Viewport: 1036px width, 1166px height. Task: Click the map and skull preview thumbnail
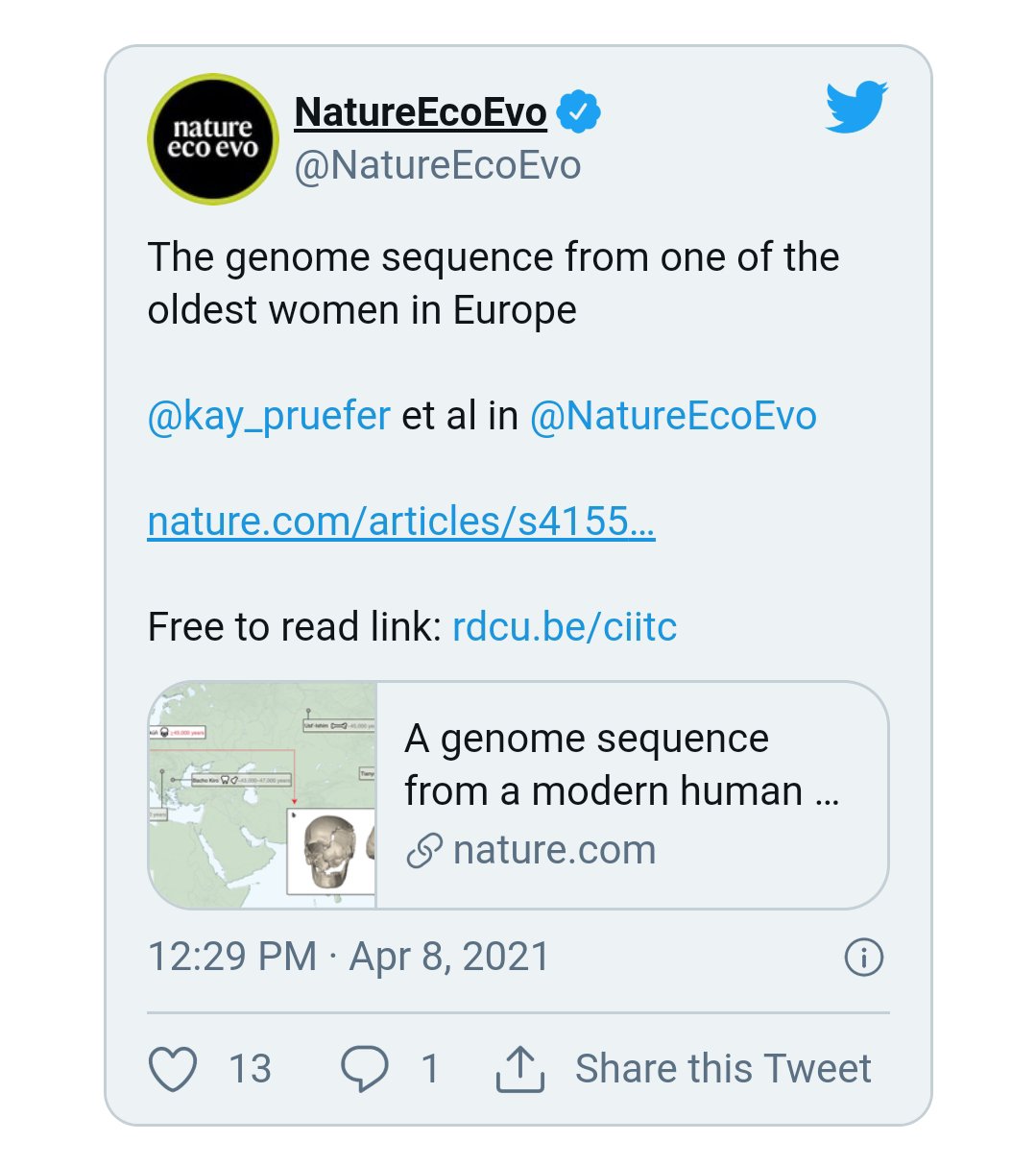click(x=263, y=795)
